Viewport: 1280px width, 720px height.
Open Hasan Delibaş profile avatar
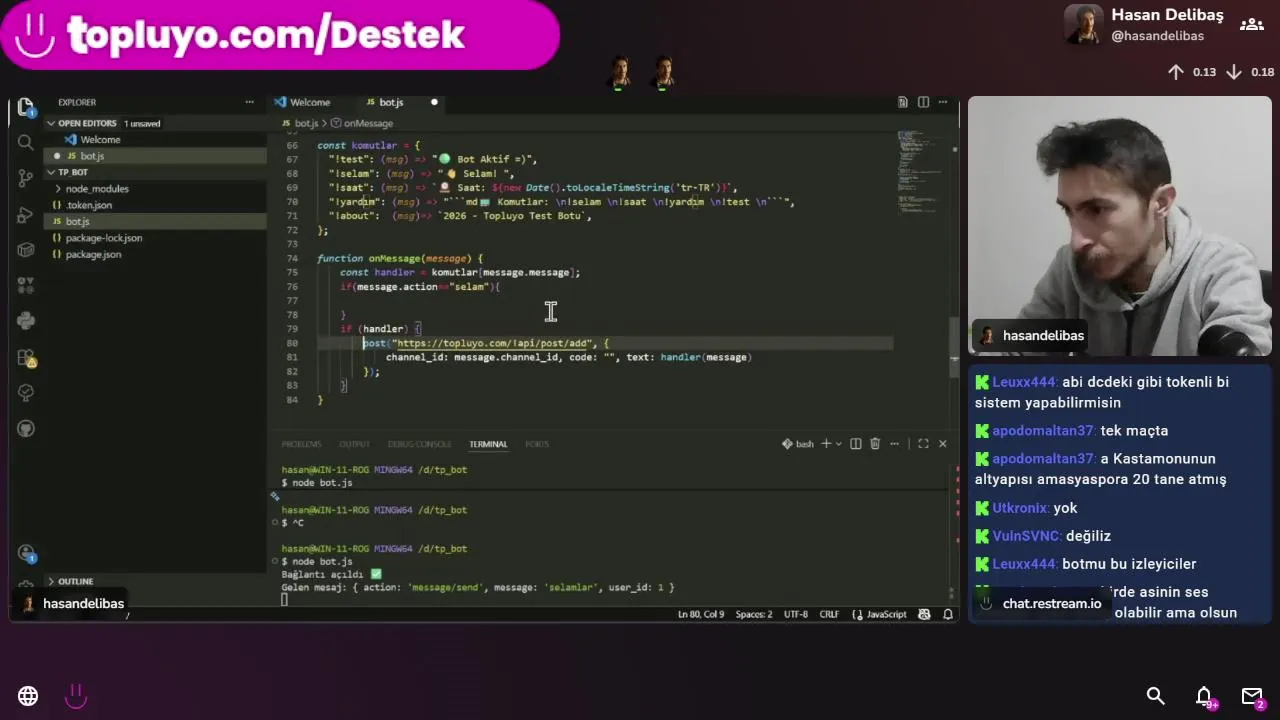tap(1084, 24)
